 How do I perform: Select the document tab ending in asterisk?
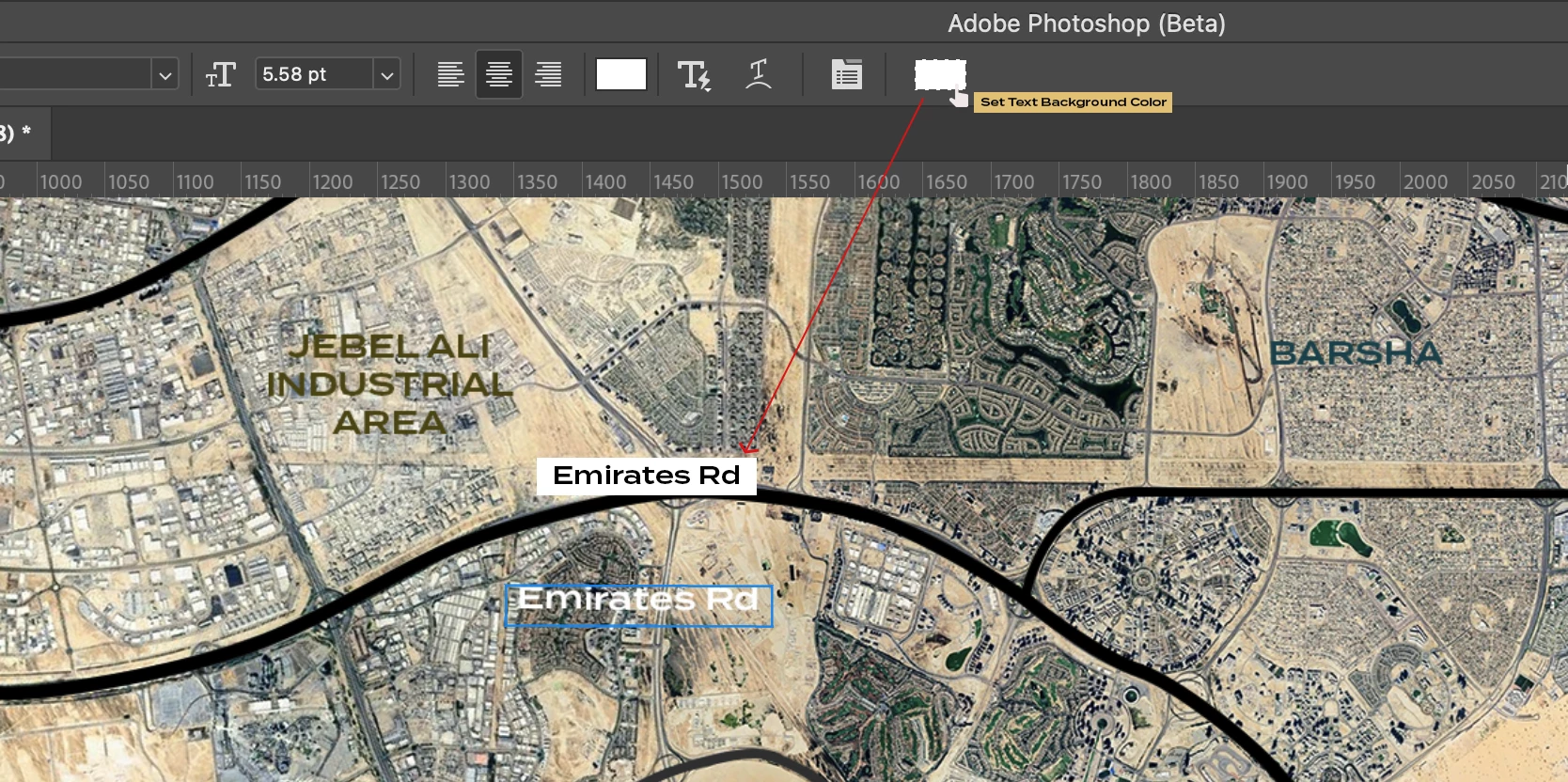[24, 133]
